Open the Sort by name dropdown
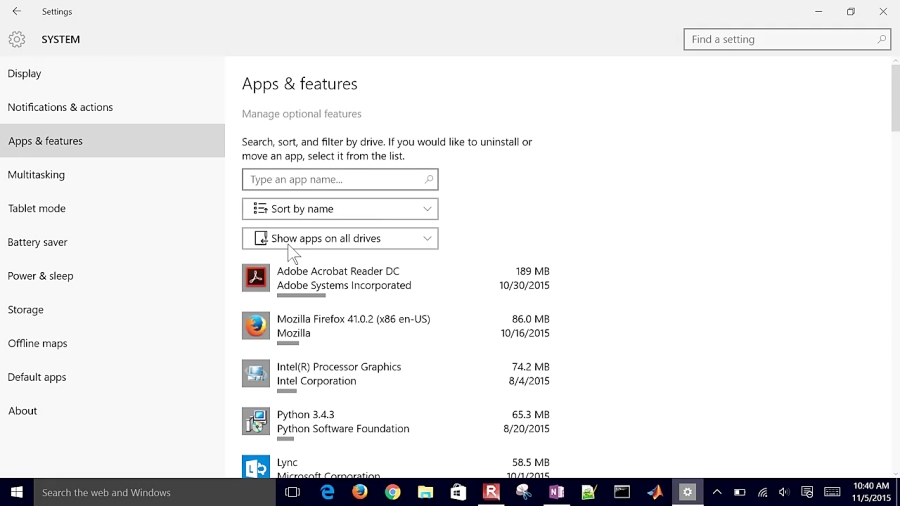 [x=340, y=209]
